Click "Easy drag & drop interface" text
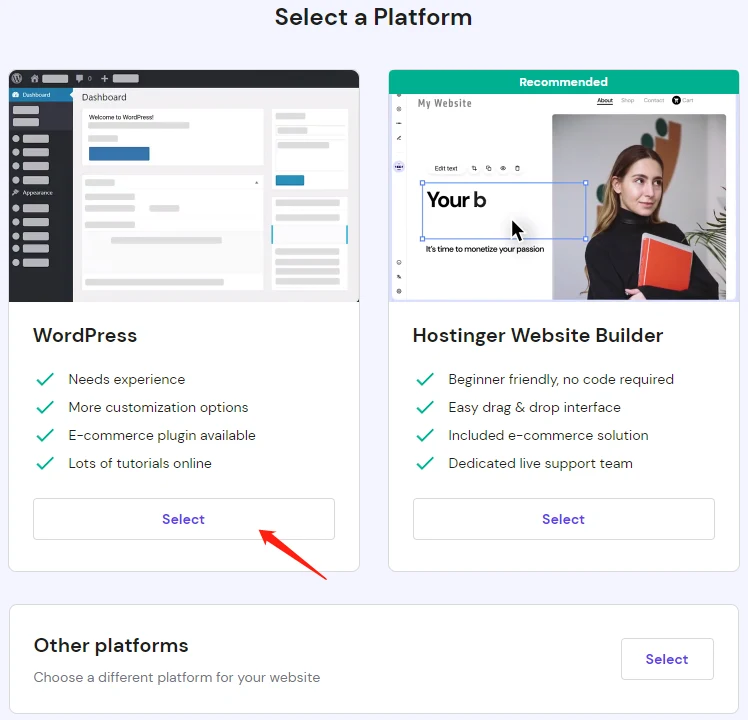 (x=535, y=407)
